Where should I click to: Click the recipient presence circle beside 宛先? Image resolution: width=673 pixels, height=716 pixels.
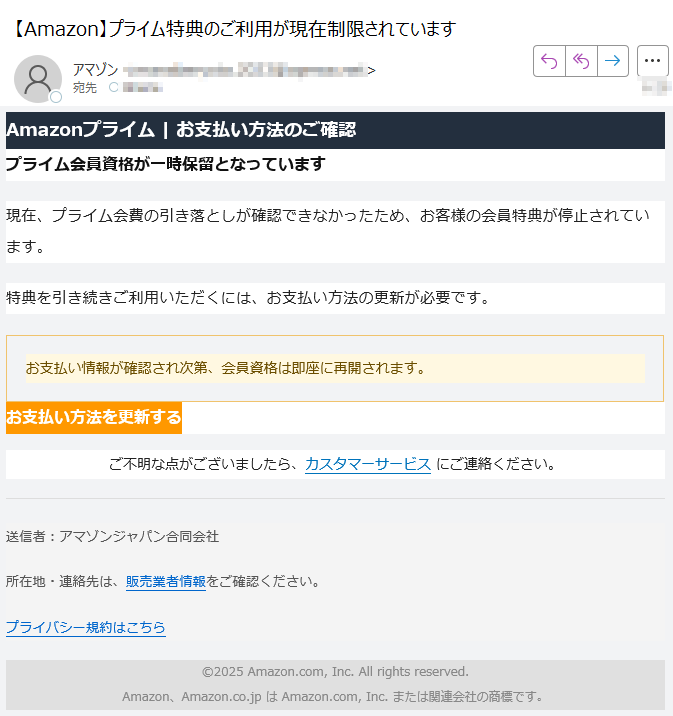113,87
